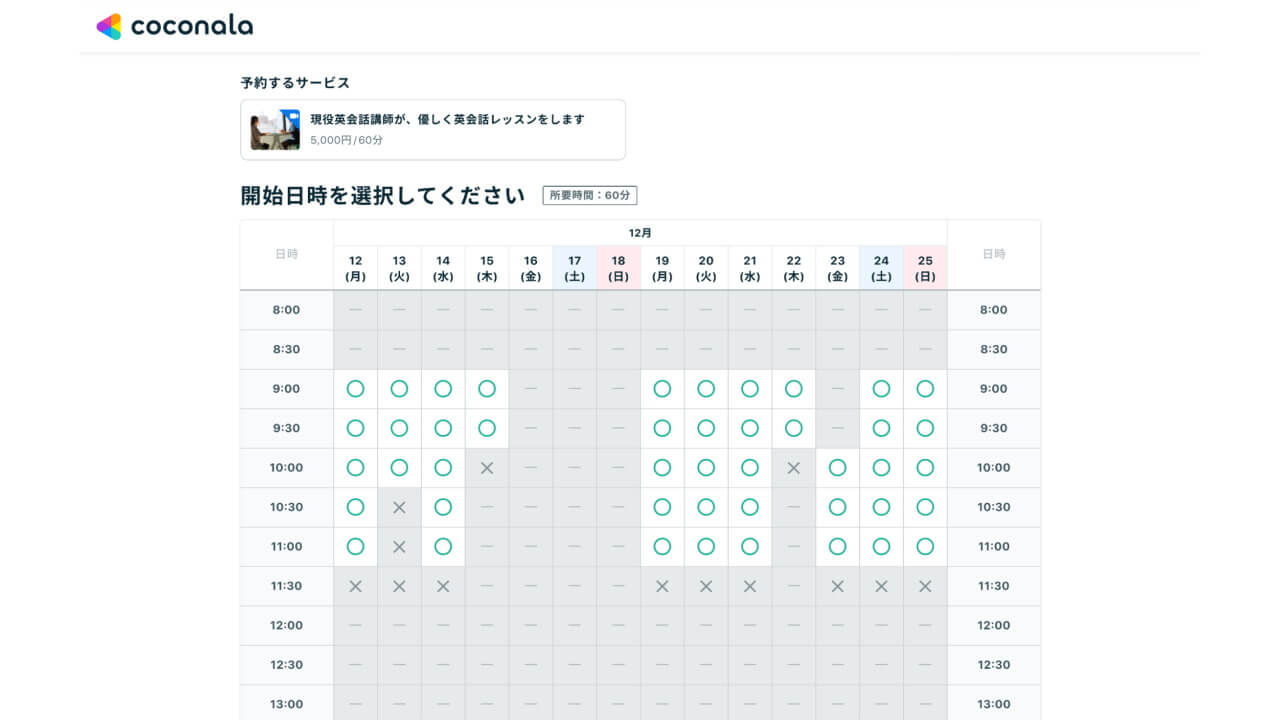
Task: Choose the 9:00 slot on Saturday the 24th
Action: point(881,389)
